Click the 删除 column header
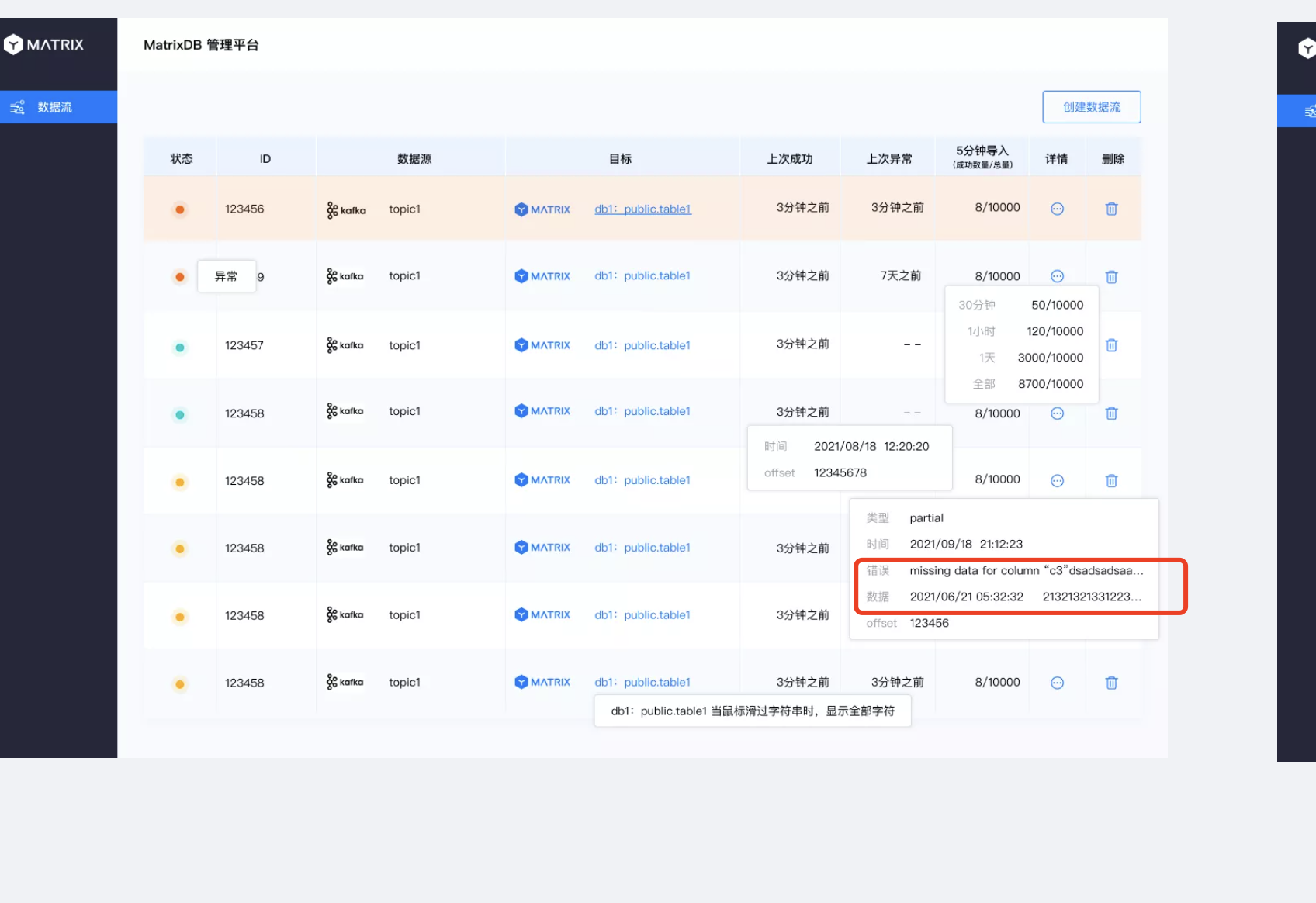1316x903 pixels. 1113,158
